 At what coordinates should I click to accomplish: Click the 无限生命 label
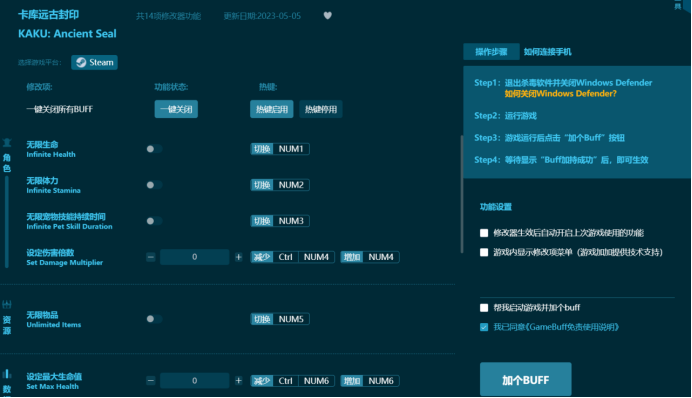[x=42, y=144]
